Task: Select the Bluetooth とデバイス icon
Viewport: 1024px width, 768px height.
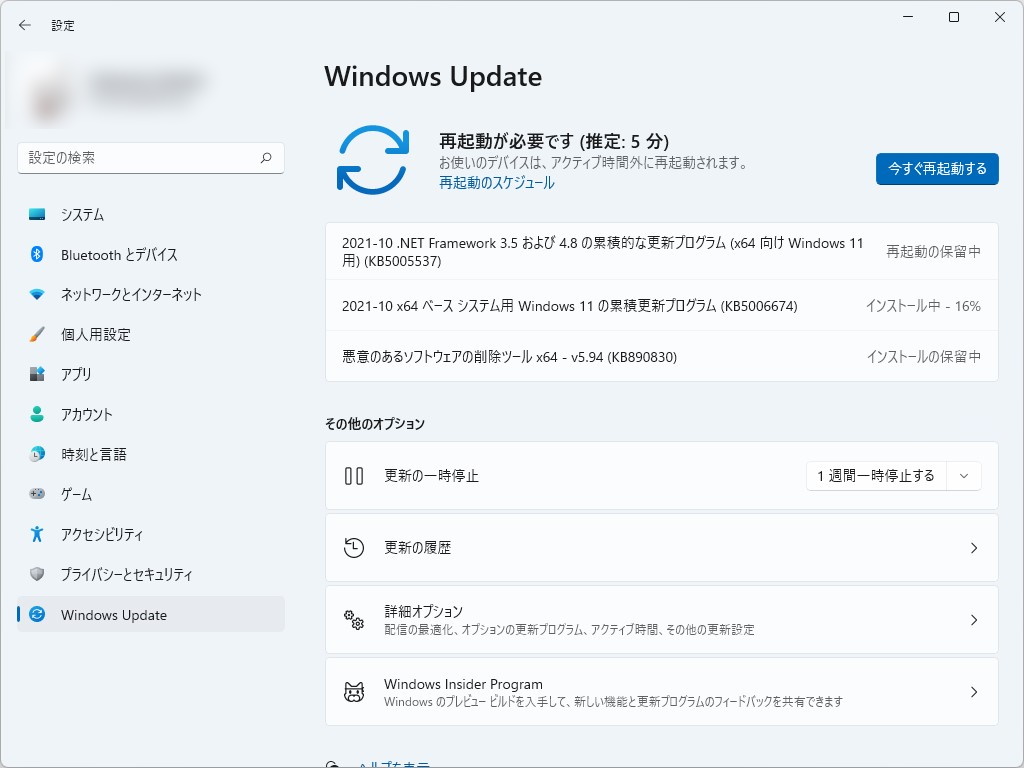Action: tap(35, 254)
